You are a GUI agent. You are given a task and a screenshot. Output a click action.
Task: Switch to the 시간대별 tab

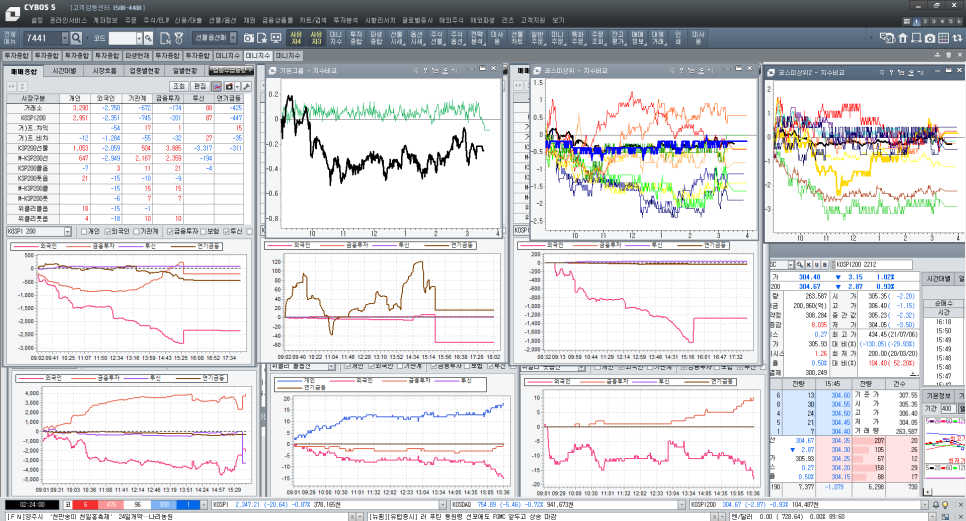[x=64, y=71]
